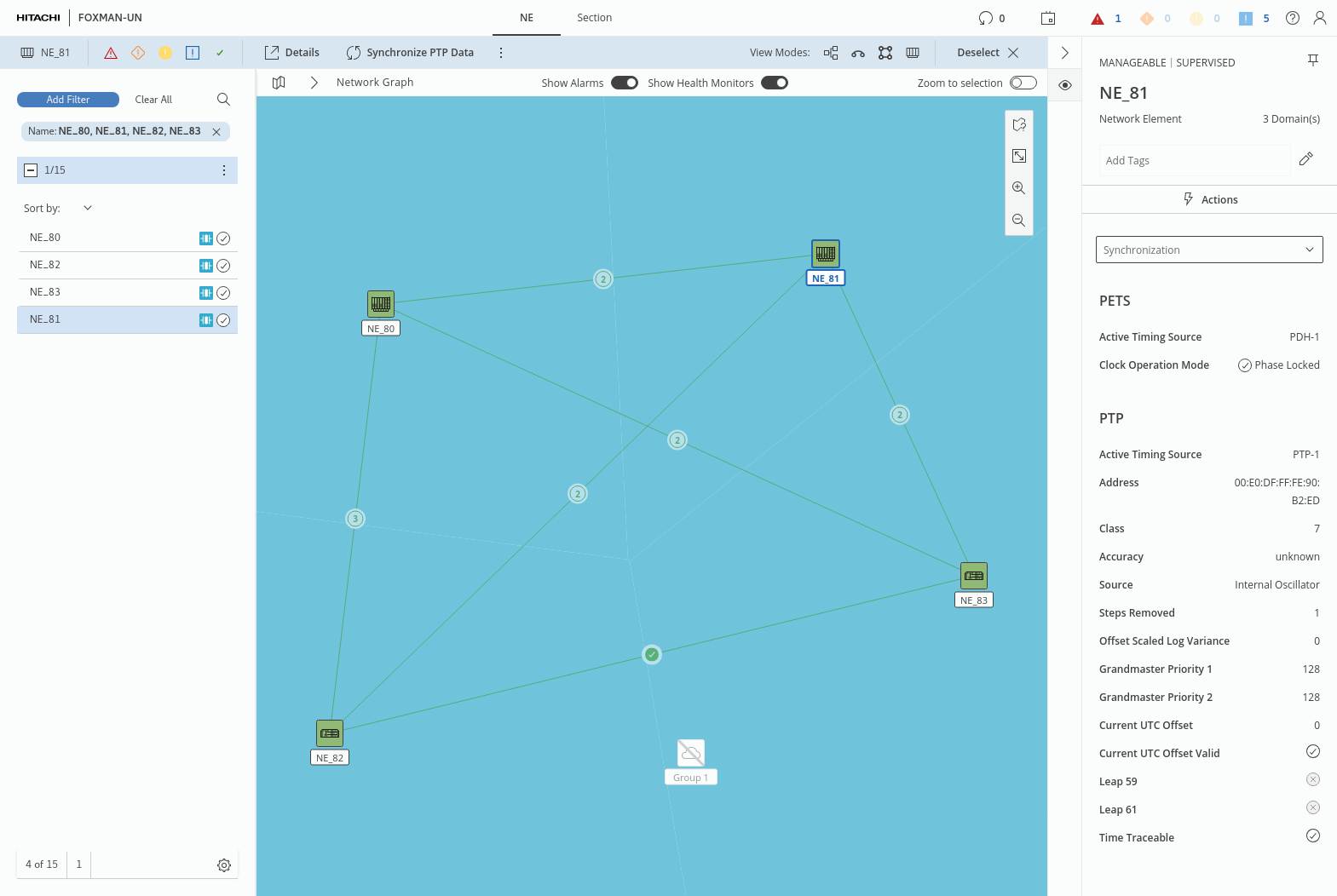Filter by critical alarm red triangle
This screenshot has height=896, width=1337.
[111, 53]
